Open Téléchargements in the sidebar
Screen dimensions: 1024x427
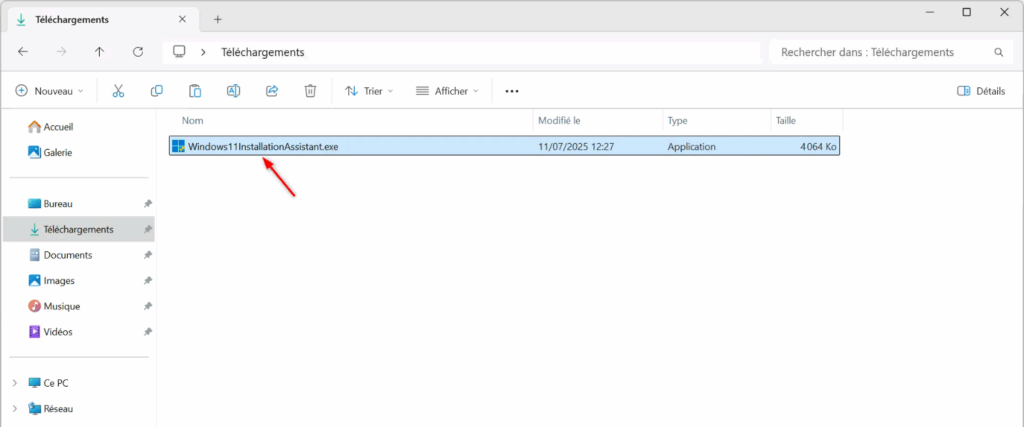pyautogui.click(x=78, y=229)
